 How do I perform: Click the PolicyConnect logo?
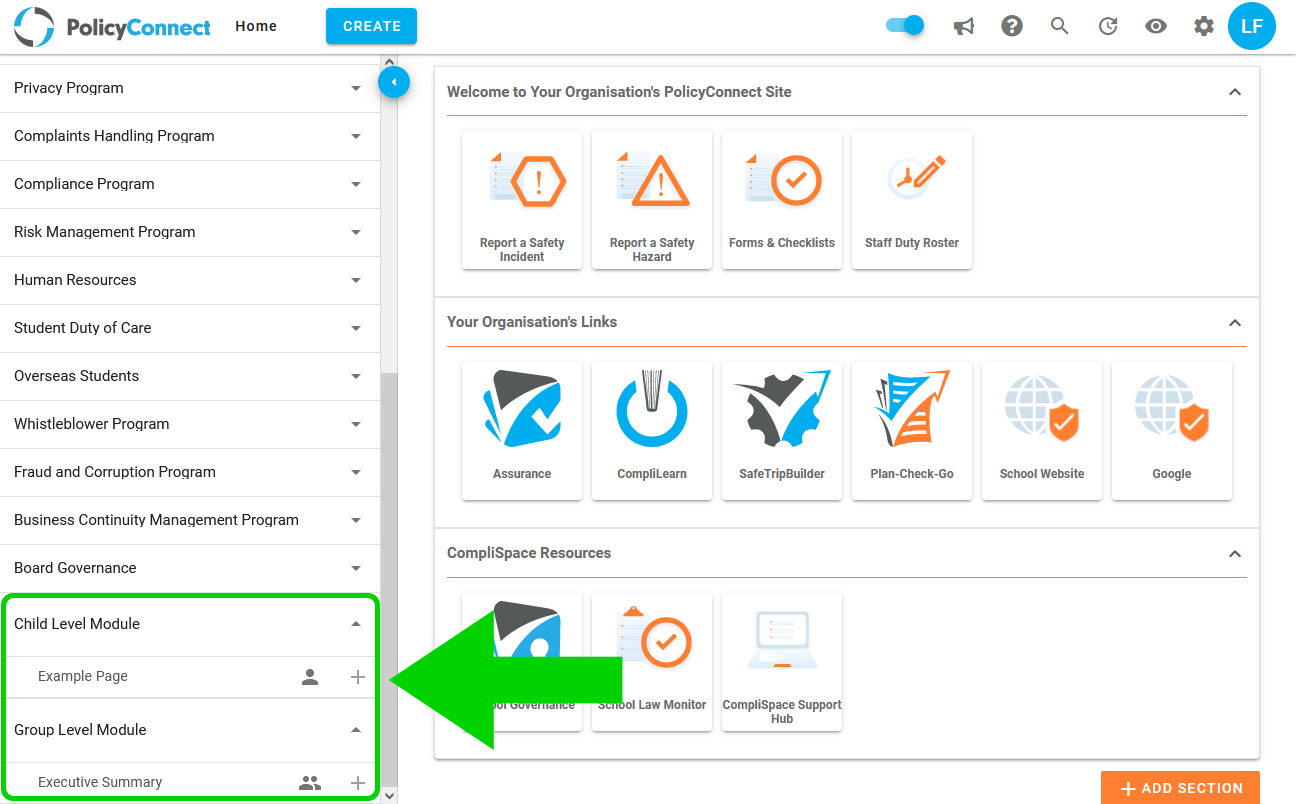pyautogui.click(x=112, y=27)
